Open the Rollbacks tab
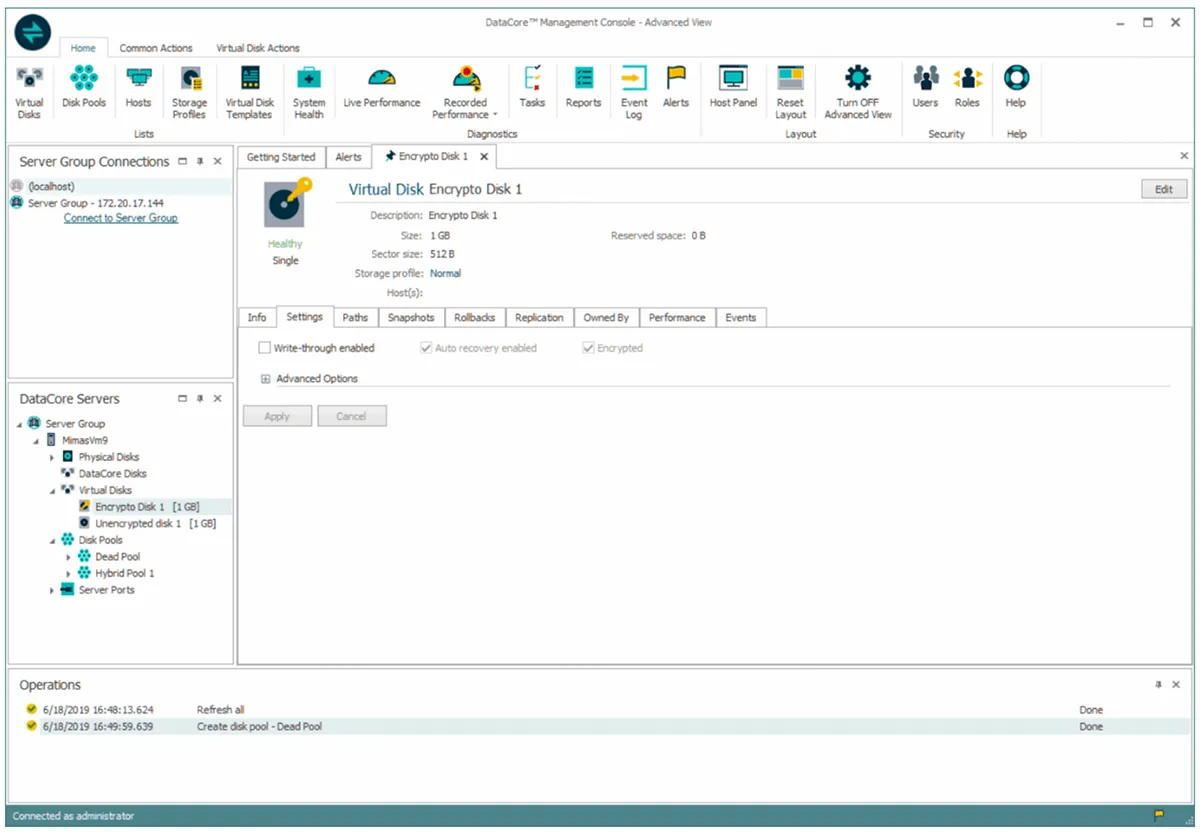 (474, 317)
